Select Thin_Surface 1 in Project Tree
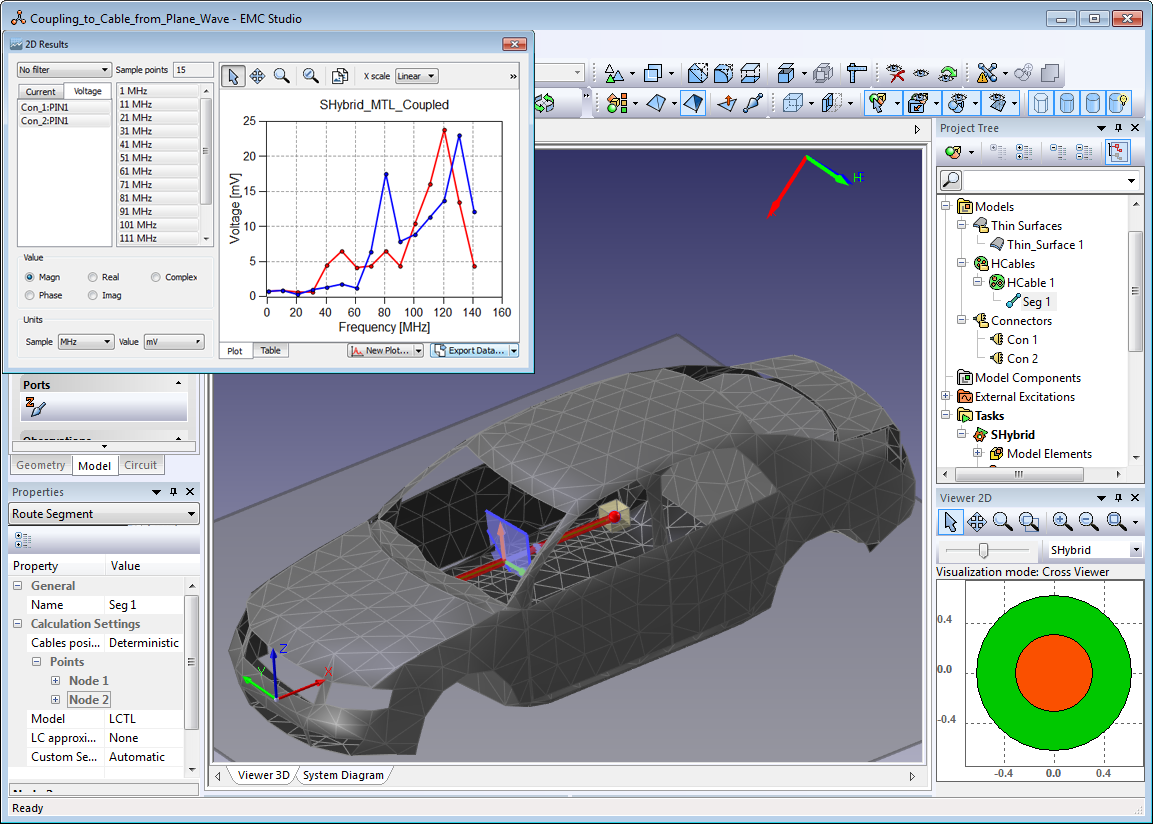This screenshot has width=1153, height=824. pyautogui.click(x=1044, y=245)
